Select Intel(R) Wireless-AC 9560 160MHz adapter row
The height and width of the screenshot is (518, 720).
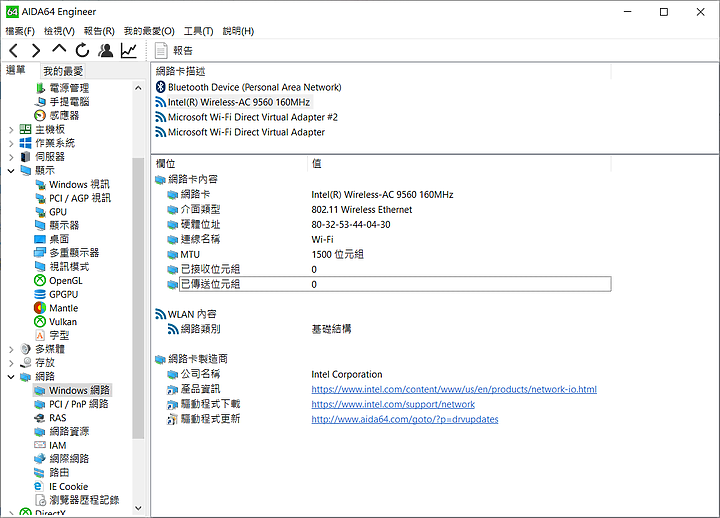(234, 102)
